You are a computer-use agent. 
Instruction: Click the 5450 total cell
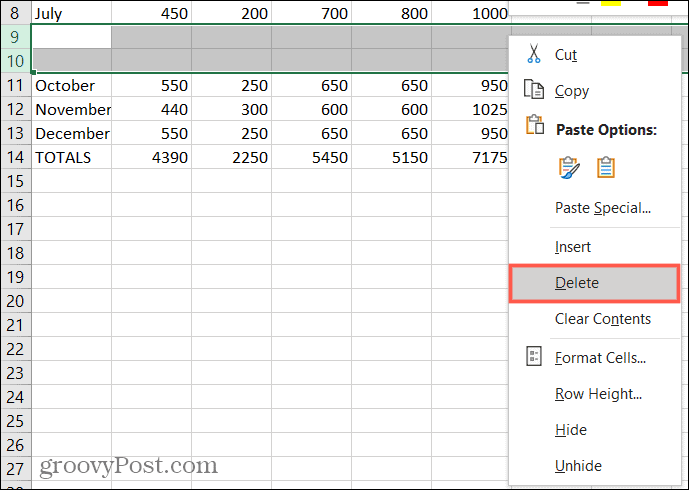pyautogui.click(x=312, y=157)
